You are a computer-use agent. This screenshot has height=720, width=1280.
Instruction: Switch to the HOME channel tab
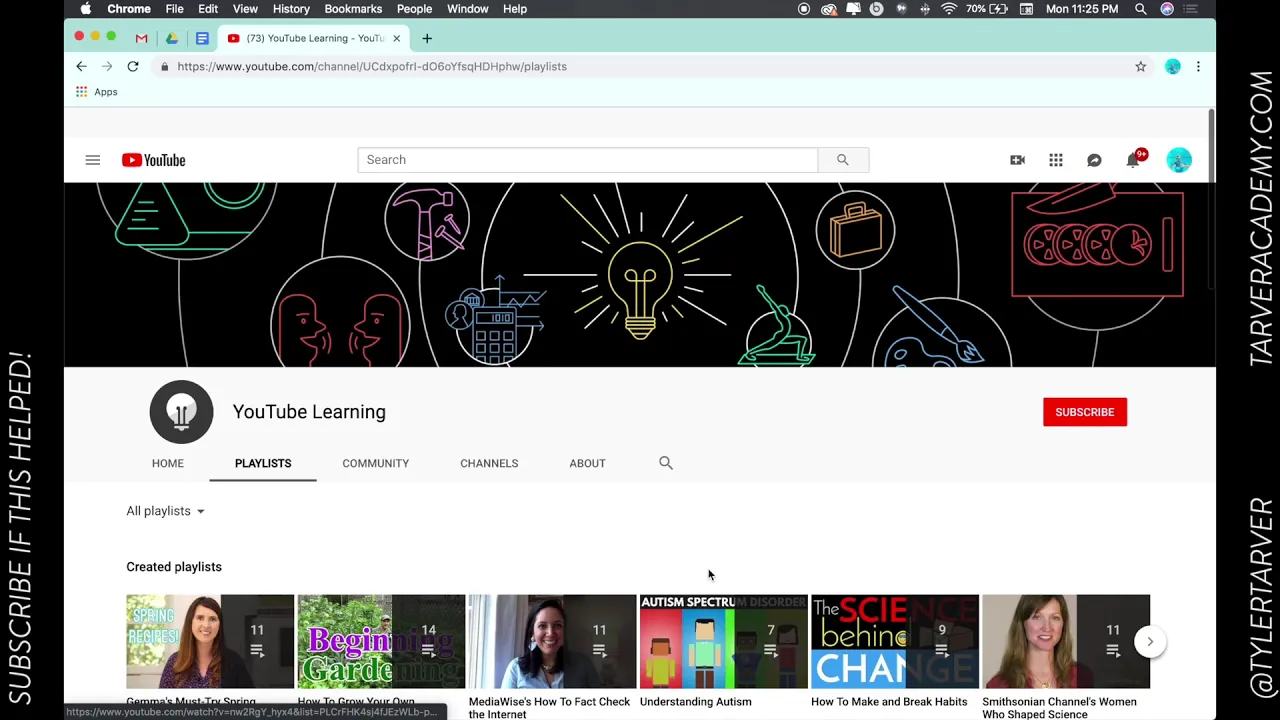click(168, 463)
